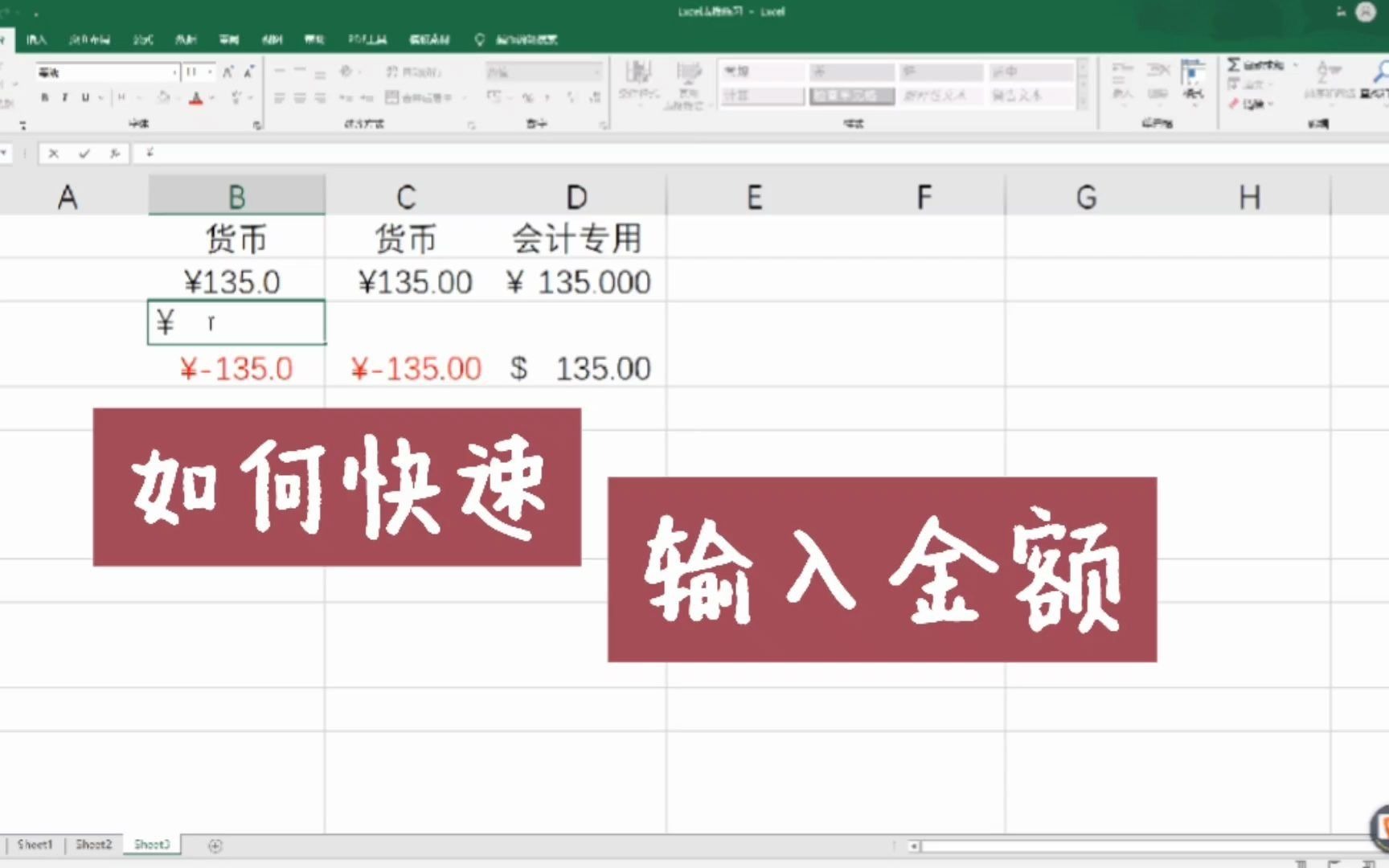Click the Increase Decimal icon

[x=572, y=97]
